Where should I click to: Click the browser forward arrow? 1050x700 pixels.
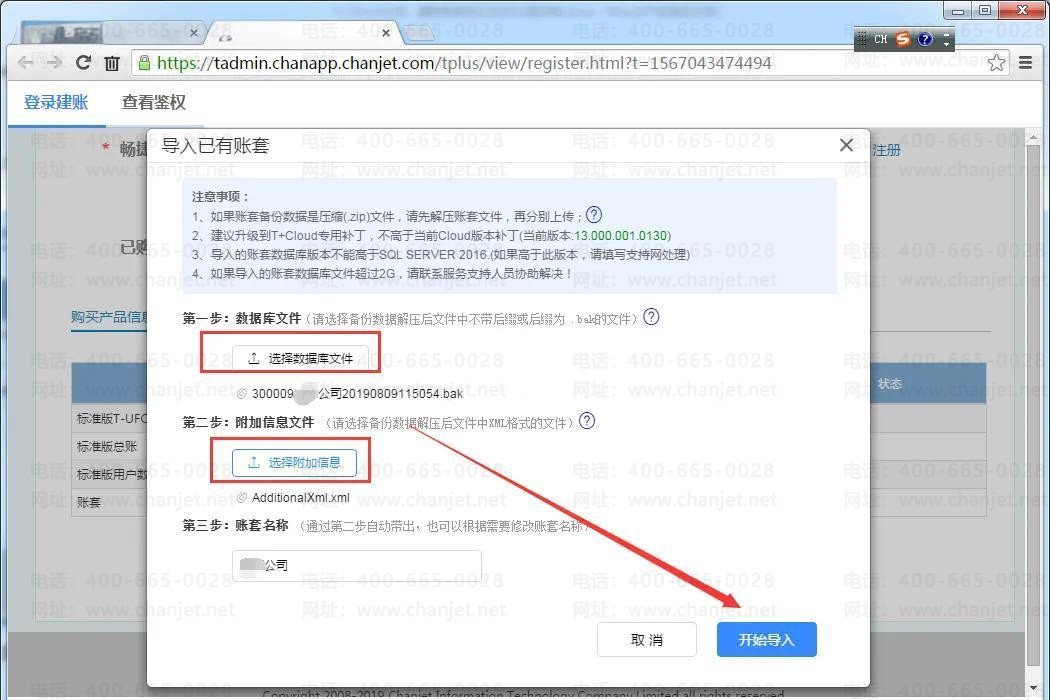(x=54, y=63)
